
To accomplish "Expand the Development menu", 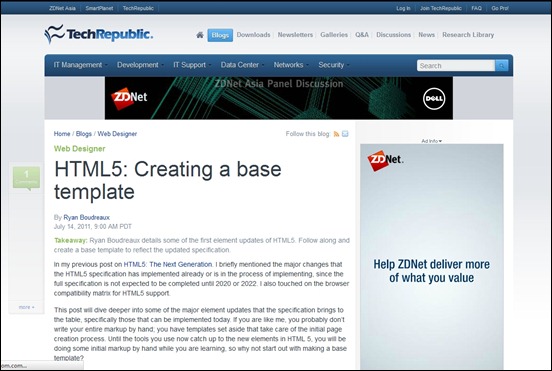I will 140,65.
